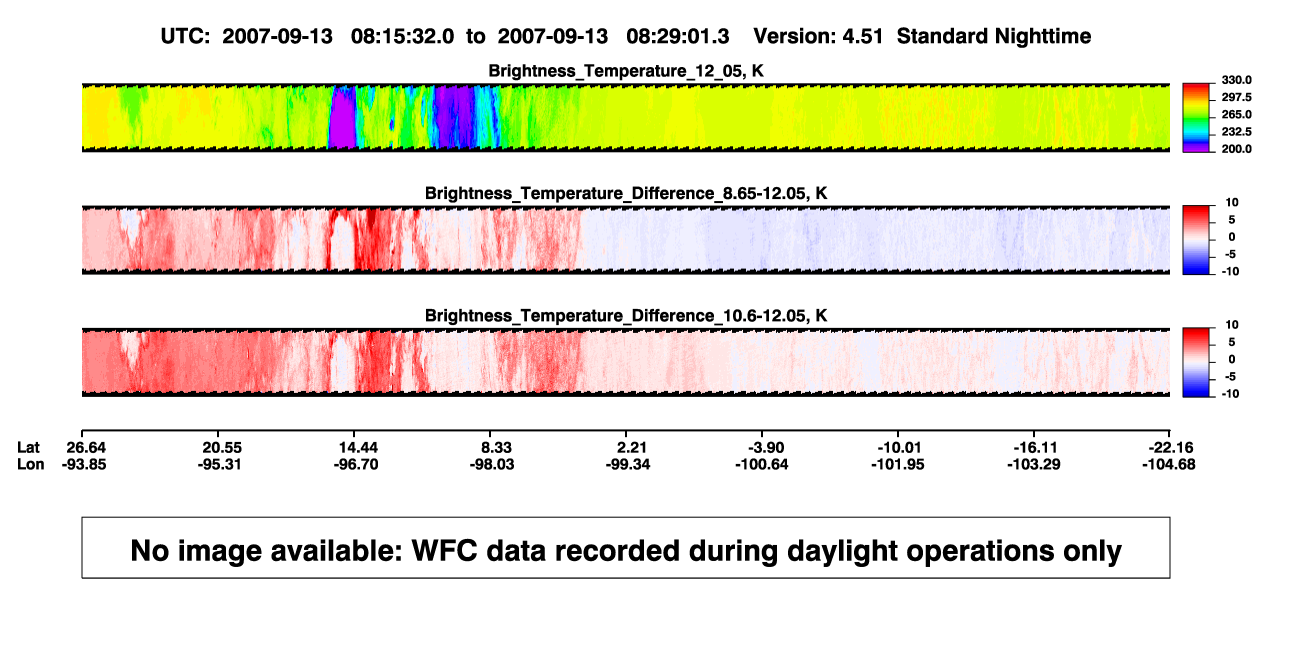Screen dimensions: 1300x667
Task: Click latitude tick value 8.33
Action: coord(497,446)
